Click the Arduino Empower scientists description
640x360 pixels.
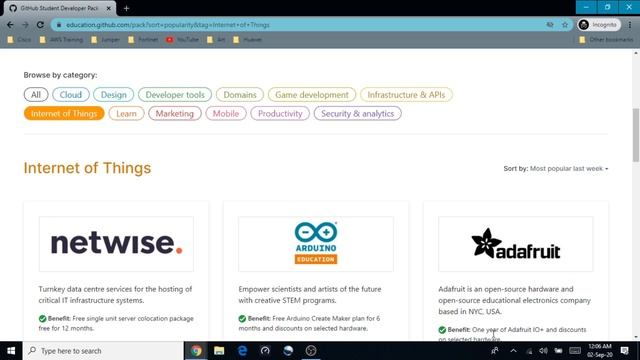pyautogui.click(x=310, y=295)
